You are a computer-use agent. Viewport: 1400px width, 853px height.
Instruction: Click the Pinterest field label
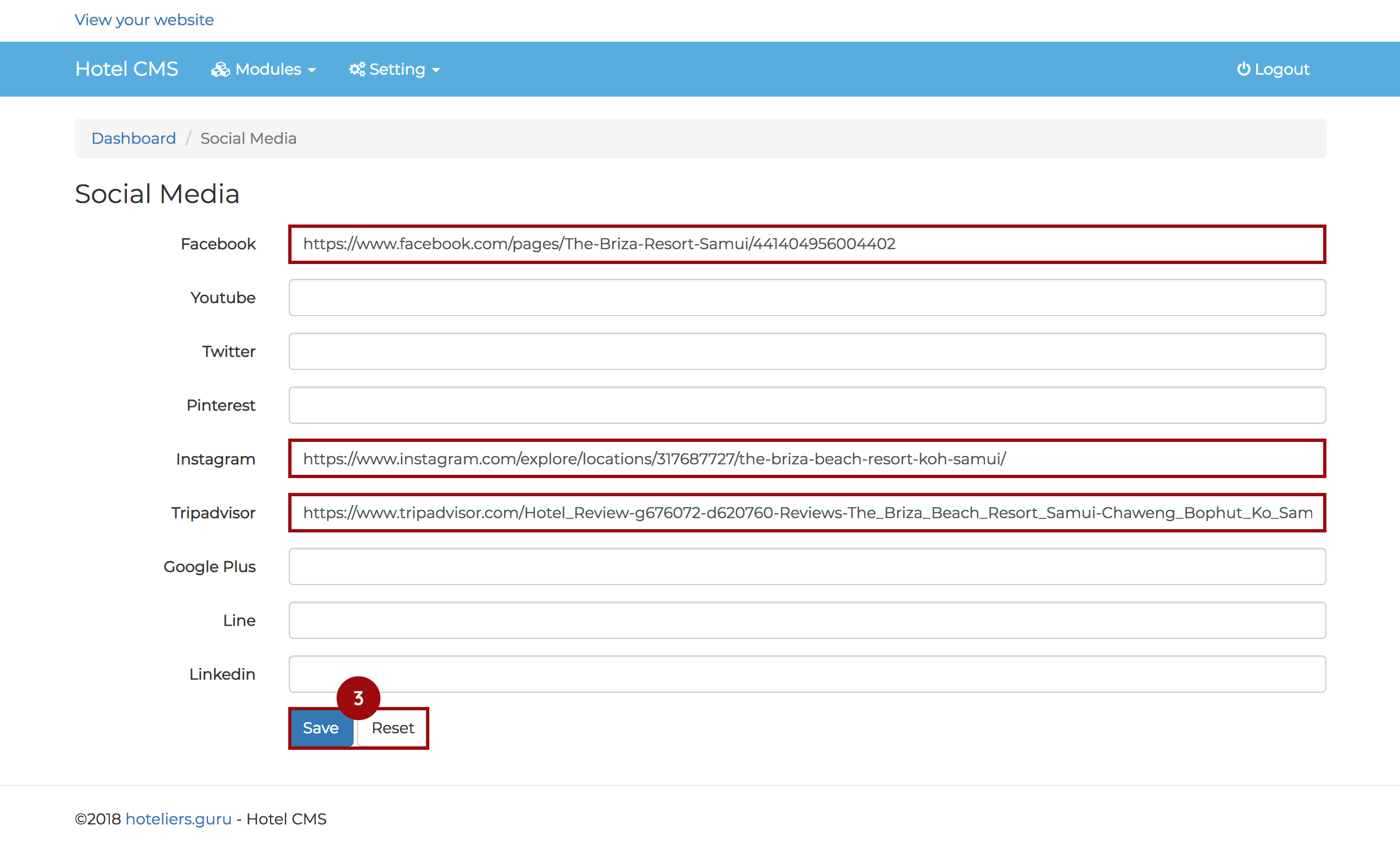tap(221, 405)
